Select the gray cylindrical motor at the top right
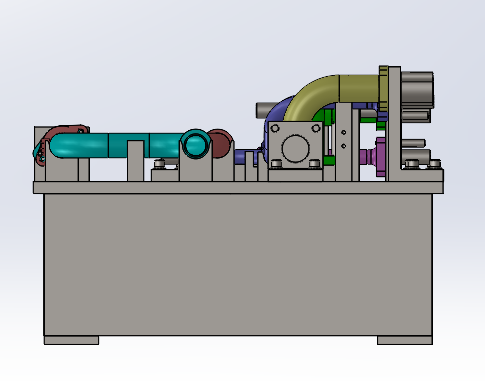The image size is (485, 381). pos(417,90)
